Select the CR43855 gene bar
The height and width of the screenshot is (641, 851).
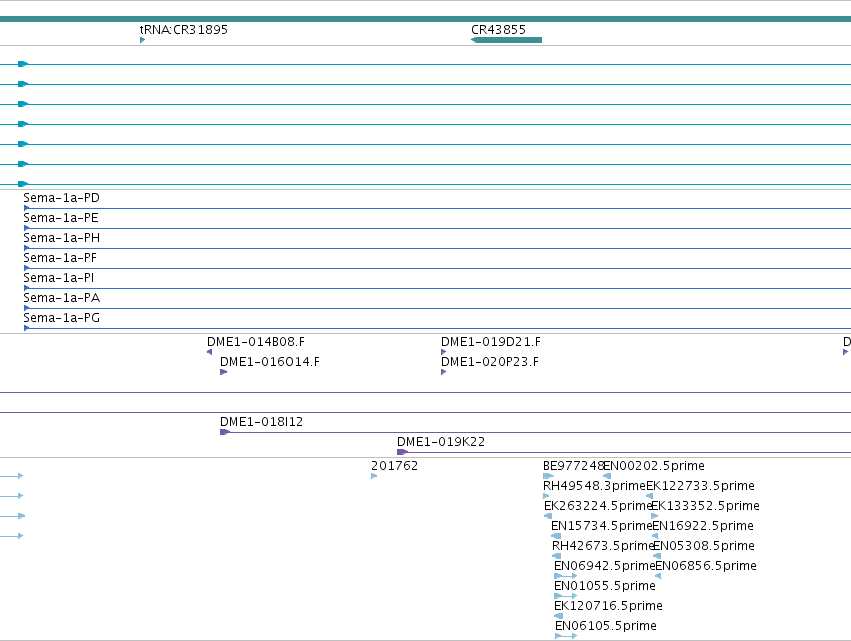(506, 40)
